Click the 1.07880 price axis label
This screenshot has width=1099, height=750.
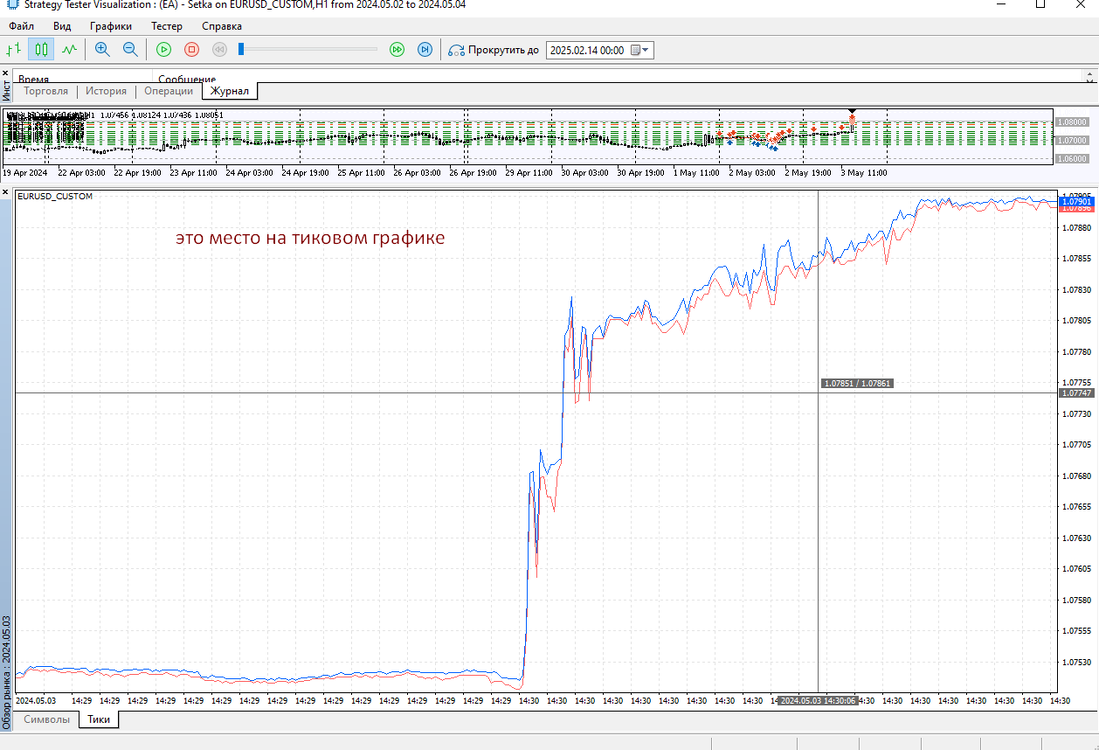click(x=1077, y=228)
